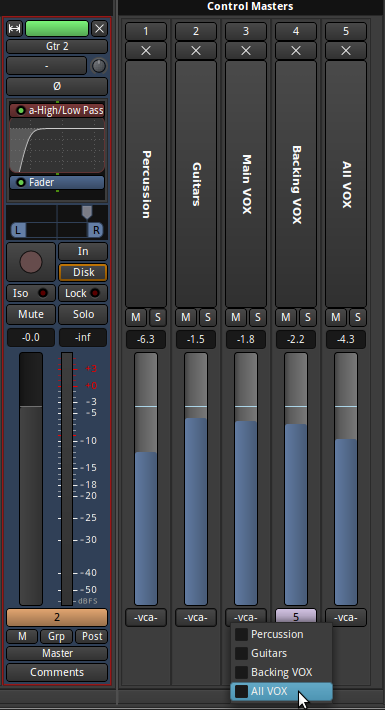Toggle the solo Lock button
Image resolution: width=385 pixels, height=710 pixels.
[x=83, y=293]
